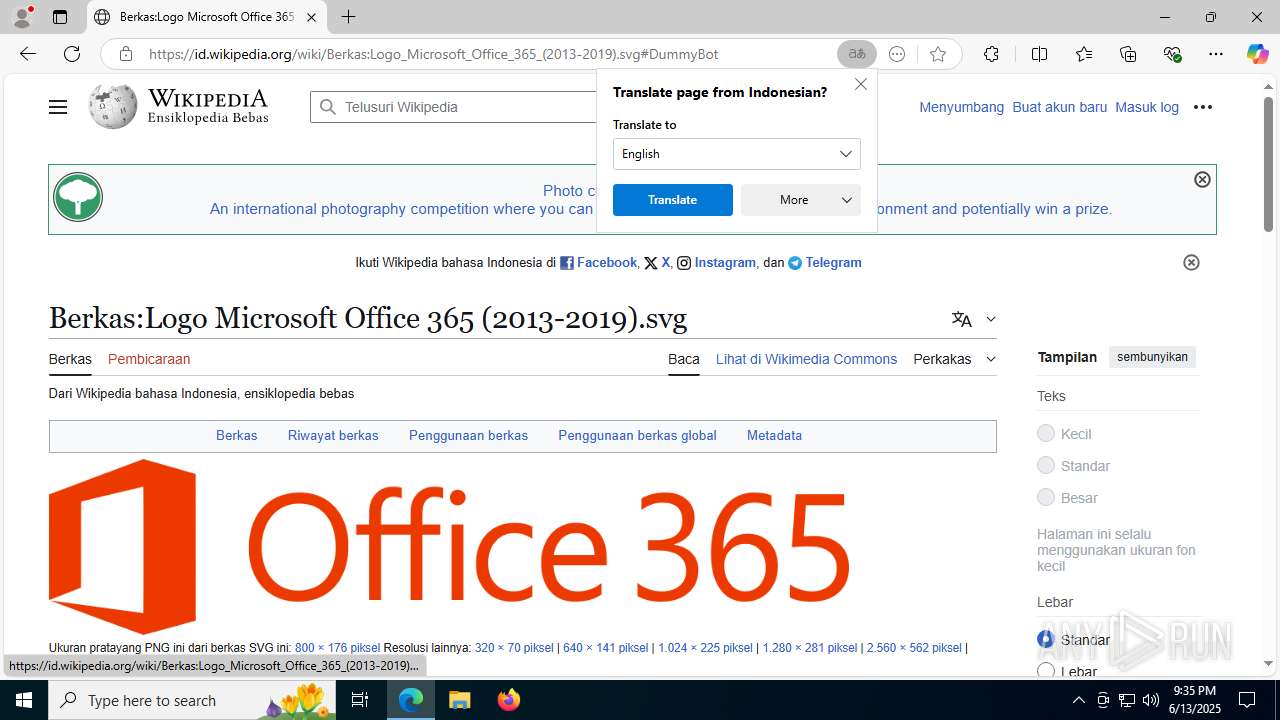1280x720 pixels.
Task: Select the Baca view tab
Action: [x=684, y=359]
